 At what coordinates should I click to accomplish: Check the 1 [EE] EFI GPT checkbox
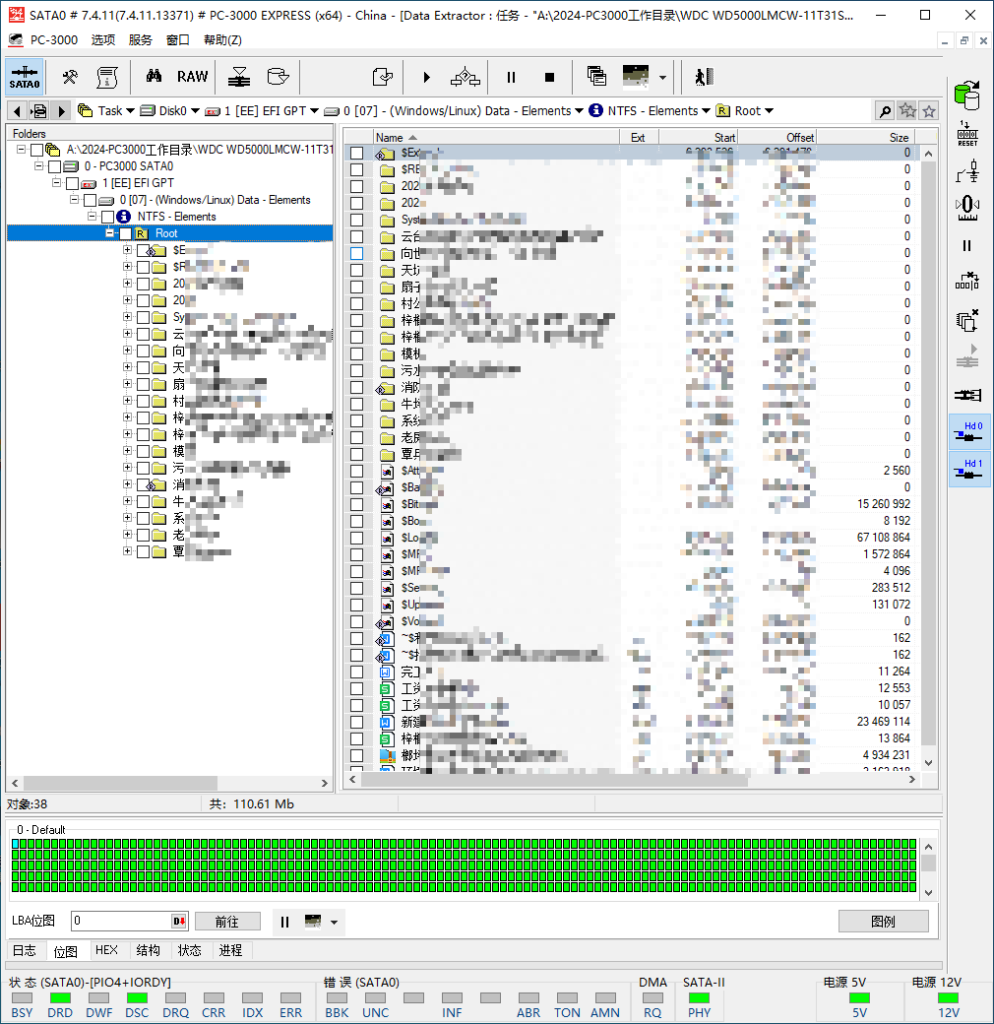[72, 184]
